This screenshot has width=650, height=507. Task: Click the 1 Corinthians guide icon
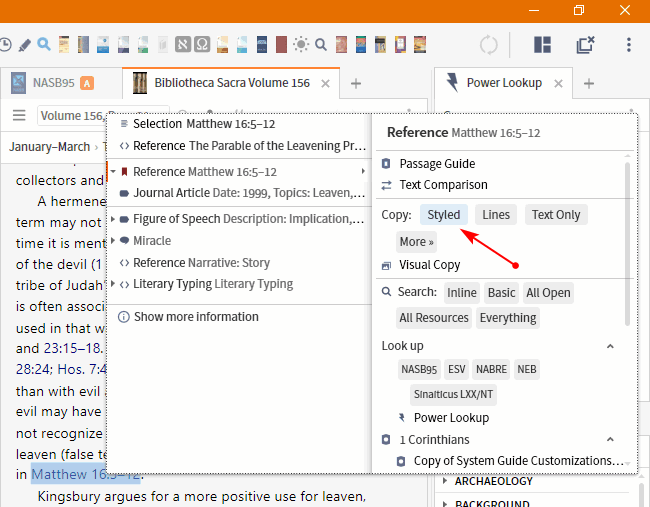(x=386, y=439)
